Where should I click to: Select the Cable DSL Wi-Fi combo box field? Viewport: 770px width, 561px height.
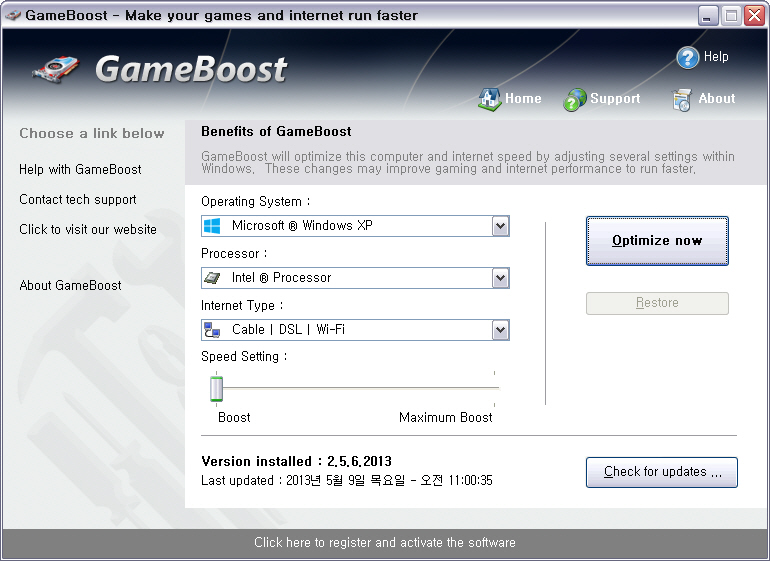[355, 330]
